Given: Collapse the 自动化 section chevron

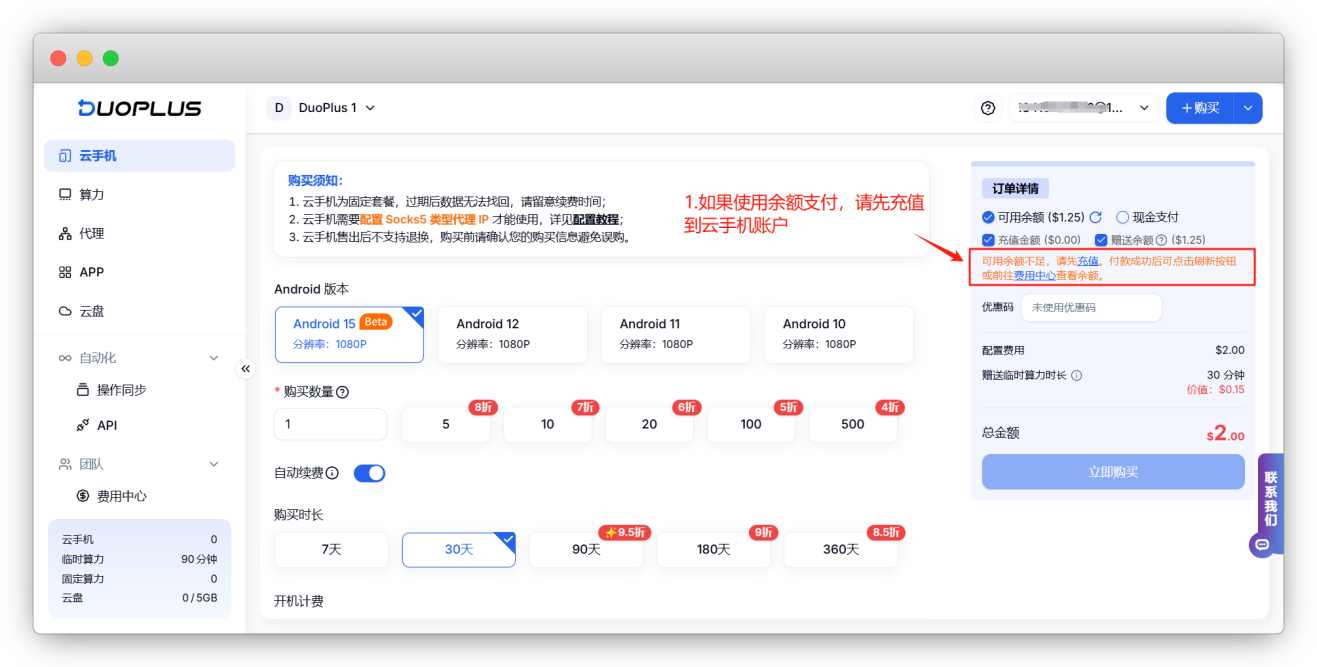Looking at the screenshot, I should [213, 358].
